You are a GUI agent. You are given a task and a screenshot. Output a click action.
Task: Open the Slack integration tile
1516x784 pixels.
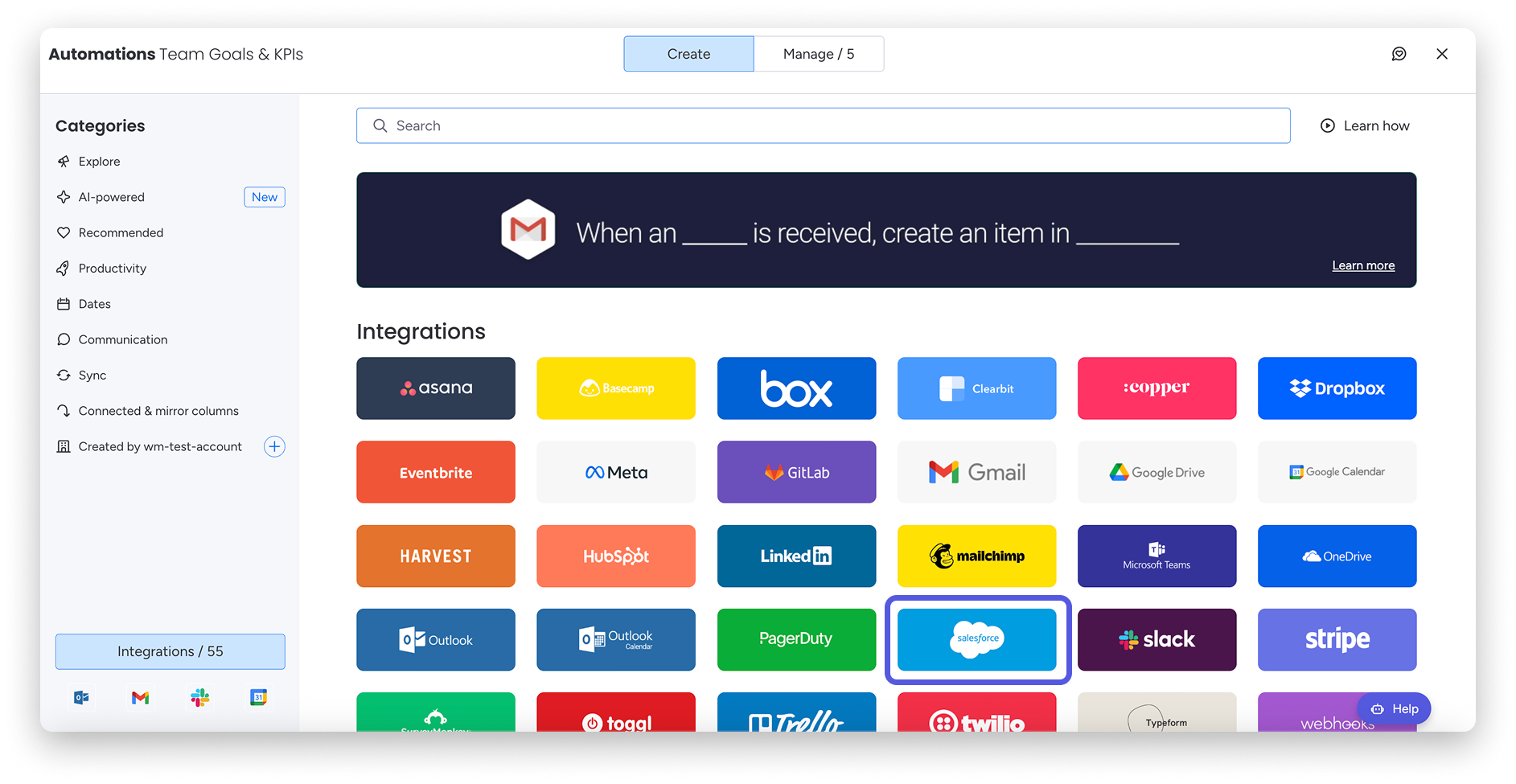click(1157, 639)
